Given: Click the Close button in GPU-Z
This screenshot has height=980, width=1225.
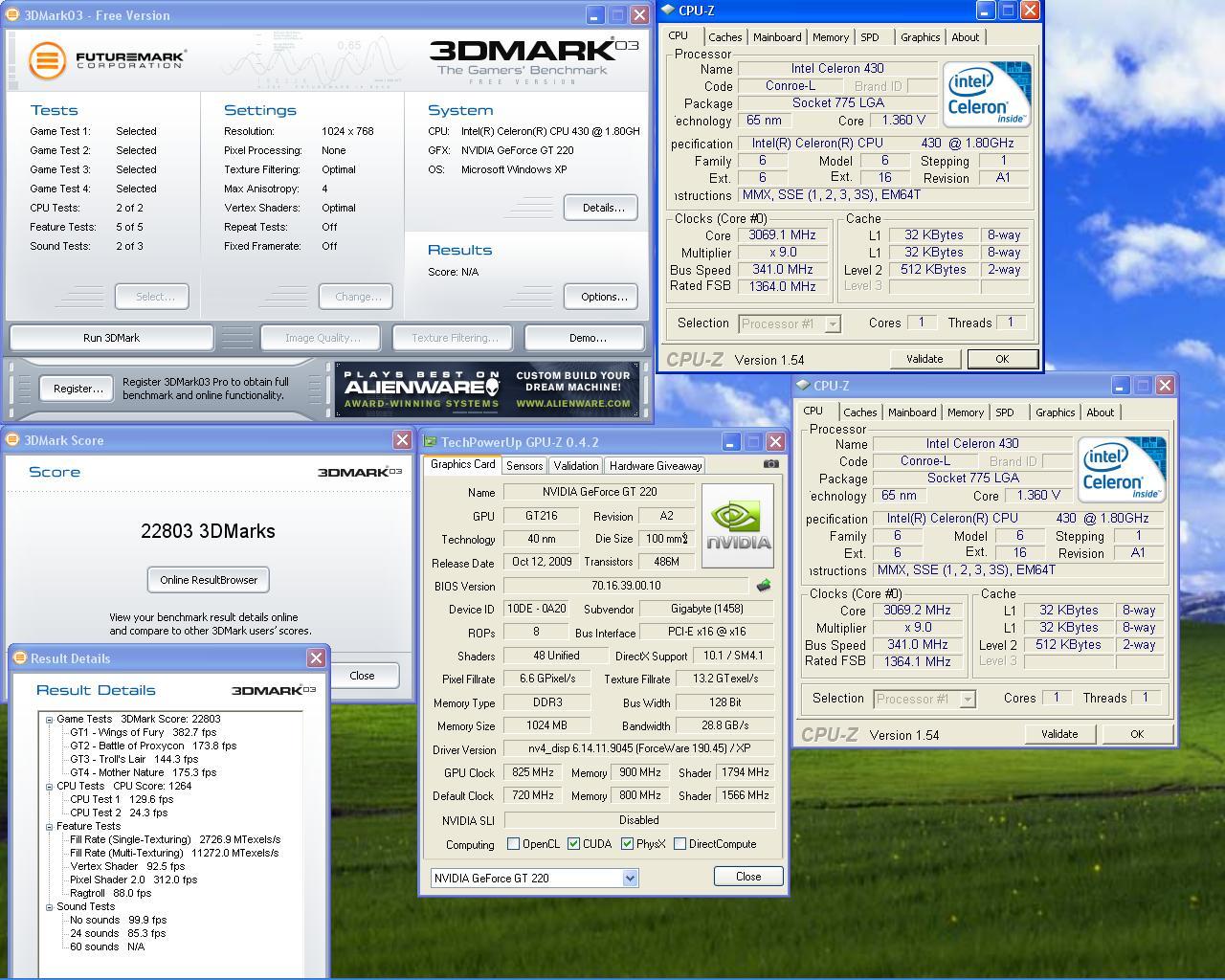Looking at the screenshot, I should tap(748, 877).
